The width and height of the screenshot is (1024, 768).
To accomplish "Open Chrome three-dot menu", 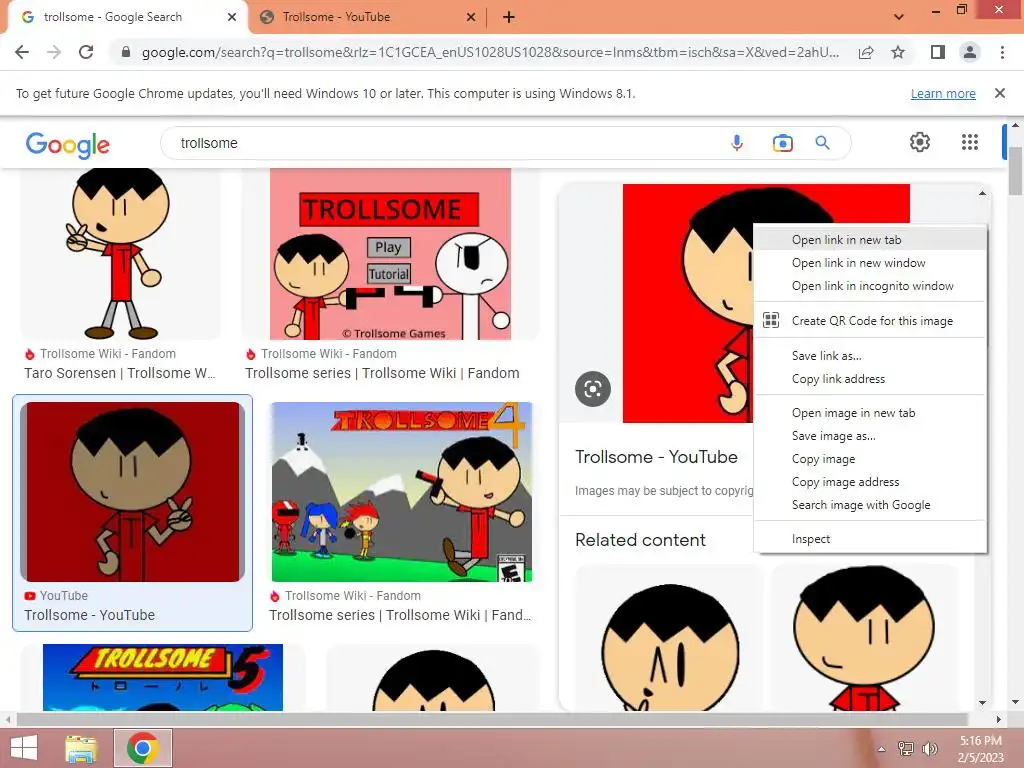I will tap(1002, 52).
